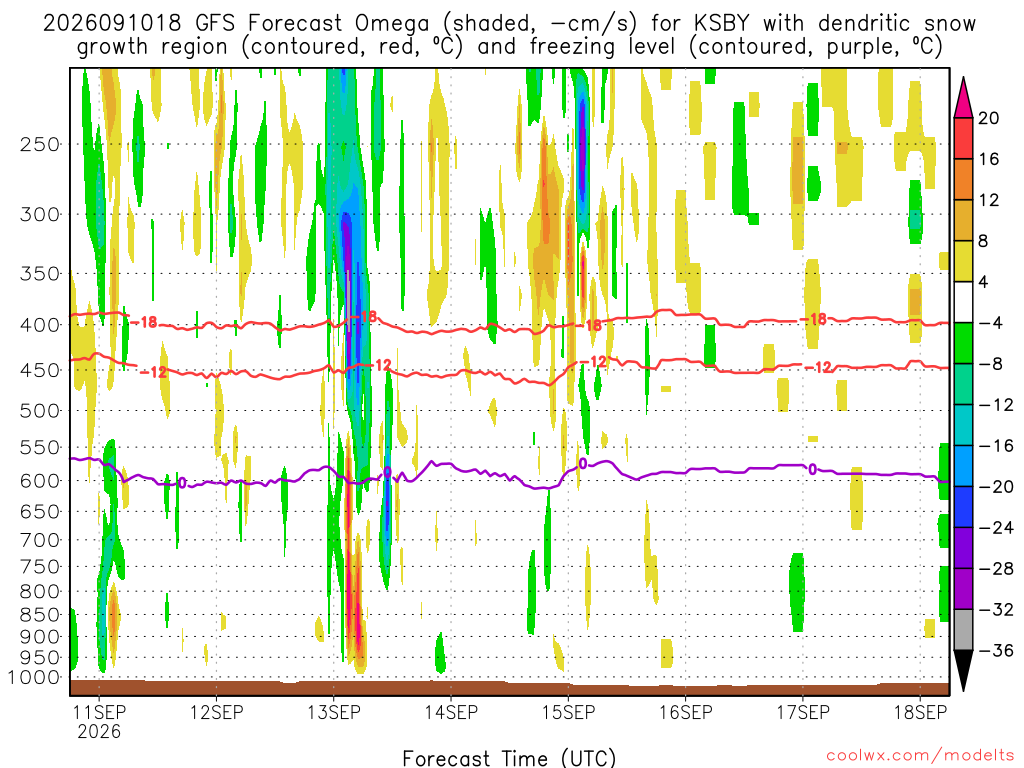Click the GFS Forecast Omega chart title
This screenshot has width=1024, height=768.
(x=509, y=35)
